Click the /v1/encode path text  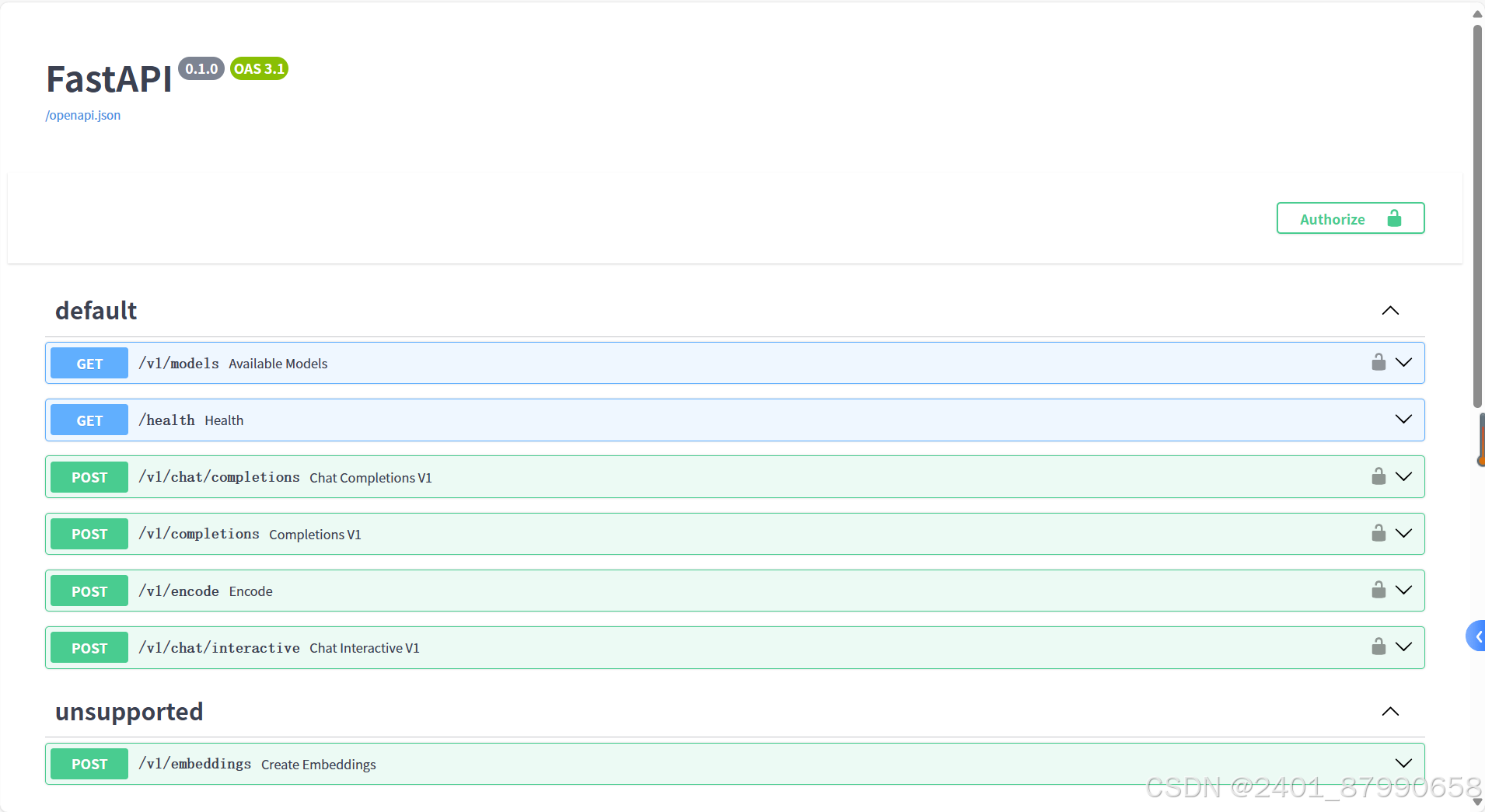(179, 591)
